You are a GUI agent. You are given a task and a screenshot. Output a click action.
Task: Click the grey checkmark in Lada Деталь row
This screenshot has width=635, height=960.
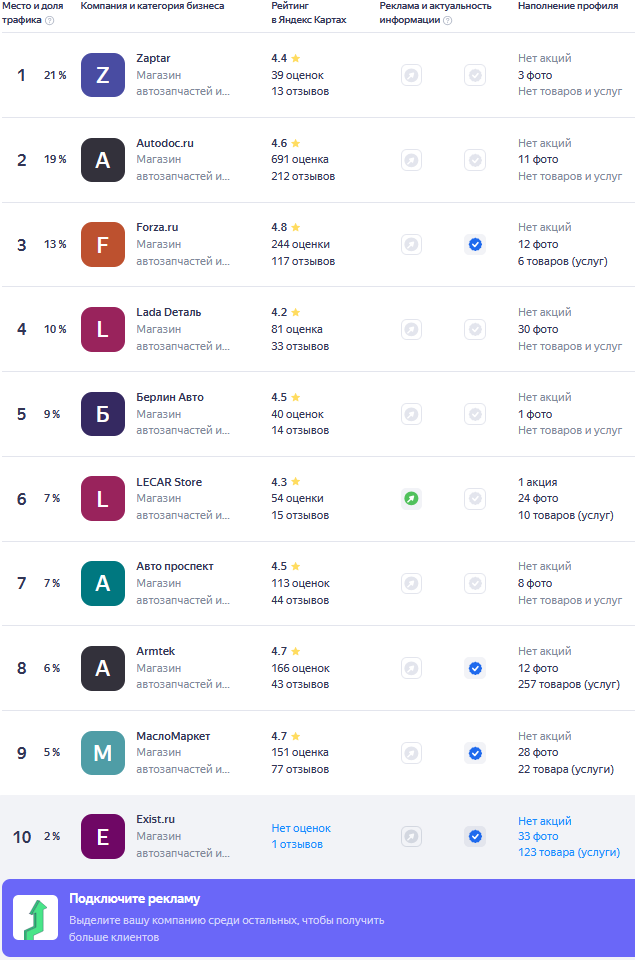[x=475, y=329]
